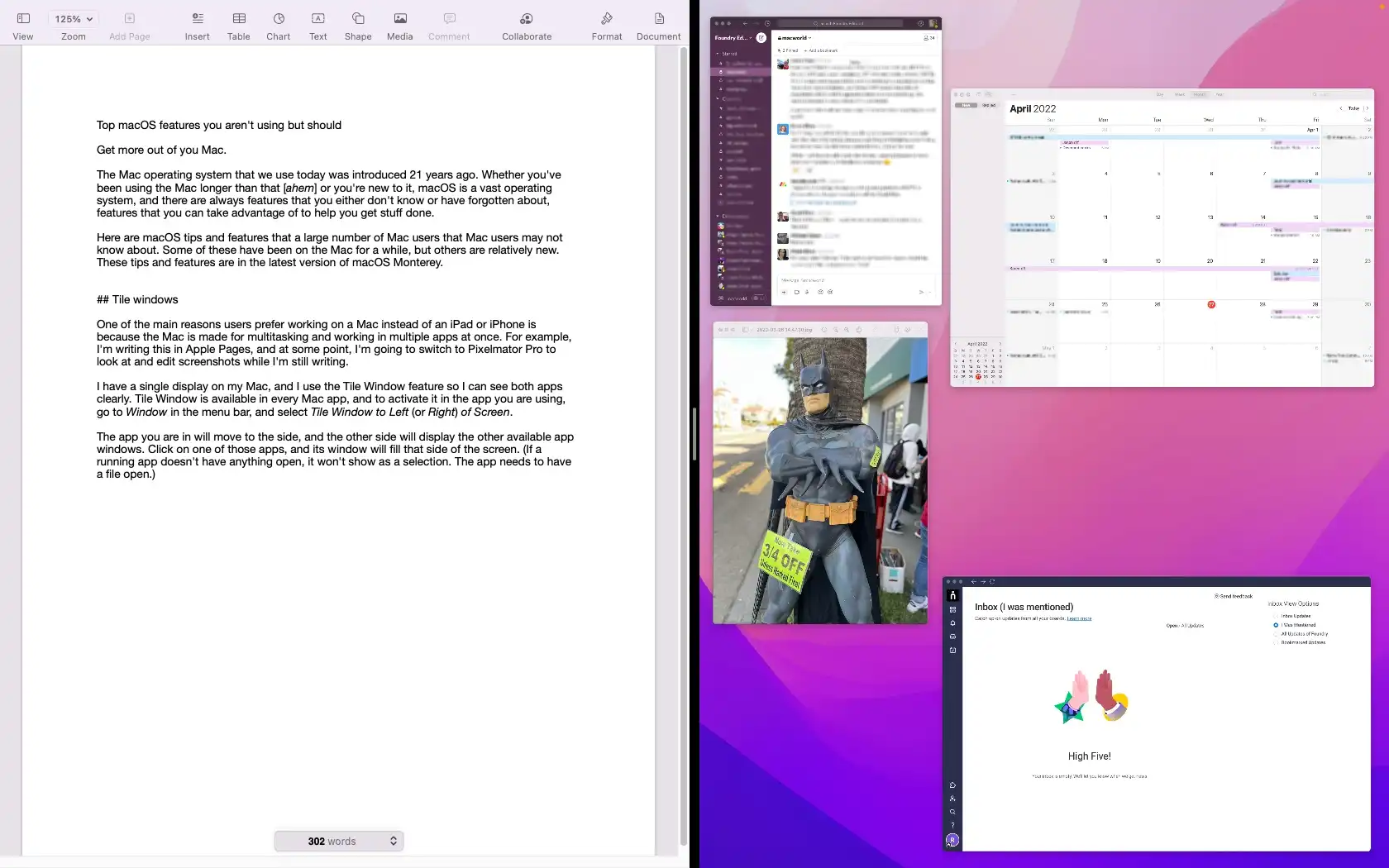Click the member count icon in Slack

929,38
